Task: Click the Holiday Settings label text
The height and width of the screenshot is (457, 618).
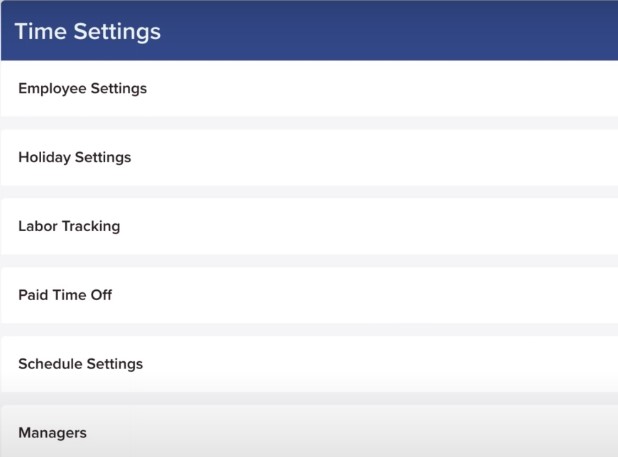Action: [74, 158]
